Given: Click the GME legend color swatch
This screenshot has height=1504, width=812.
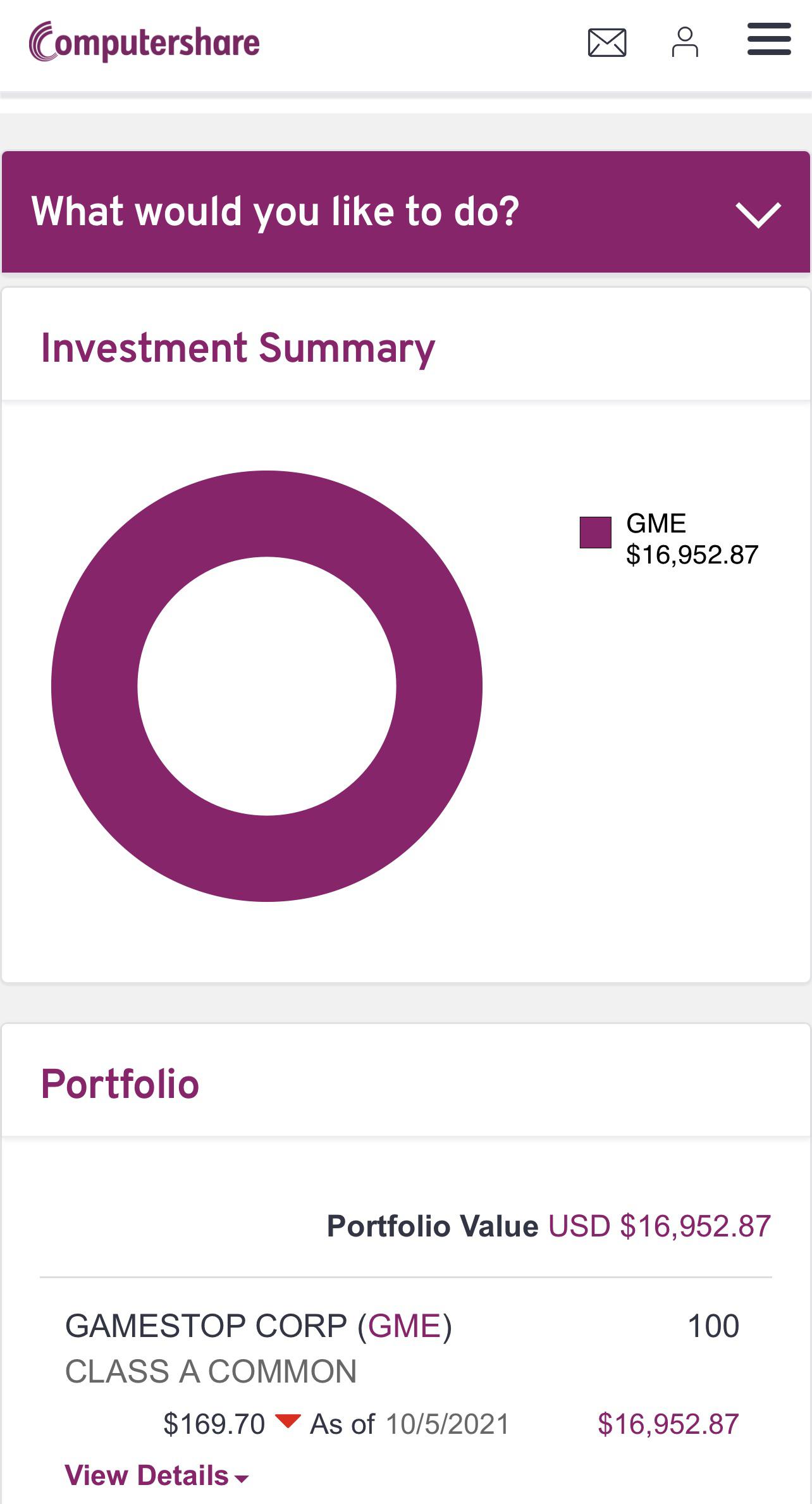Looking at the screenshot, I should click(x=595, y=532).
